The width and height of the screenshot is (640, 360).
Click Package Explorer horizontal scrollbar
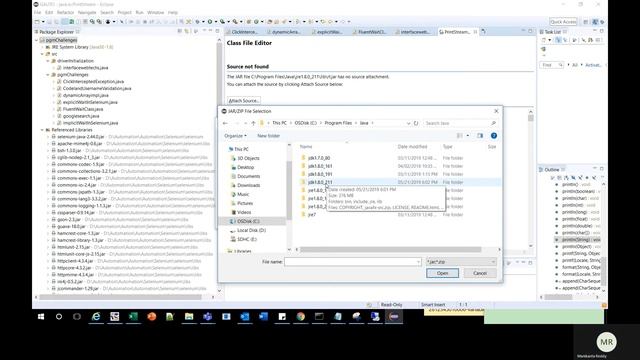(121, 298)
